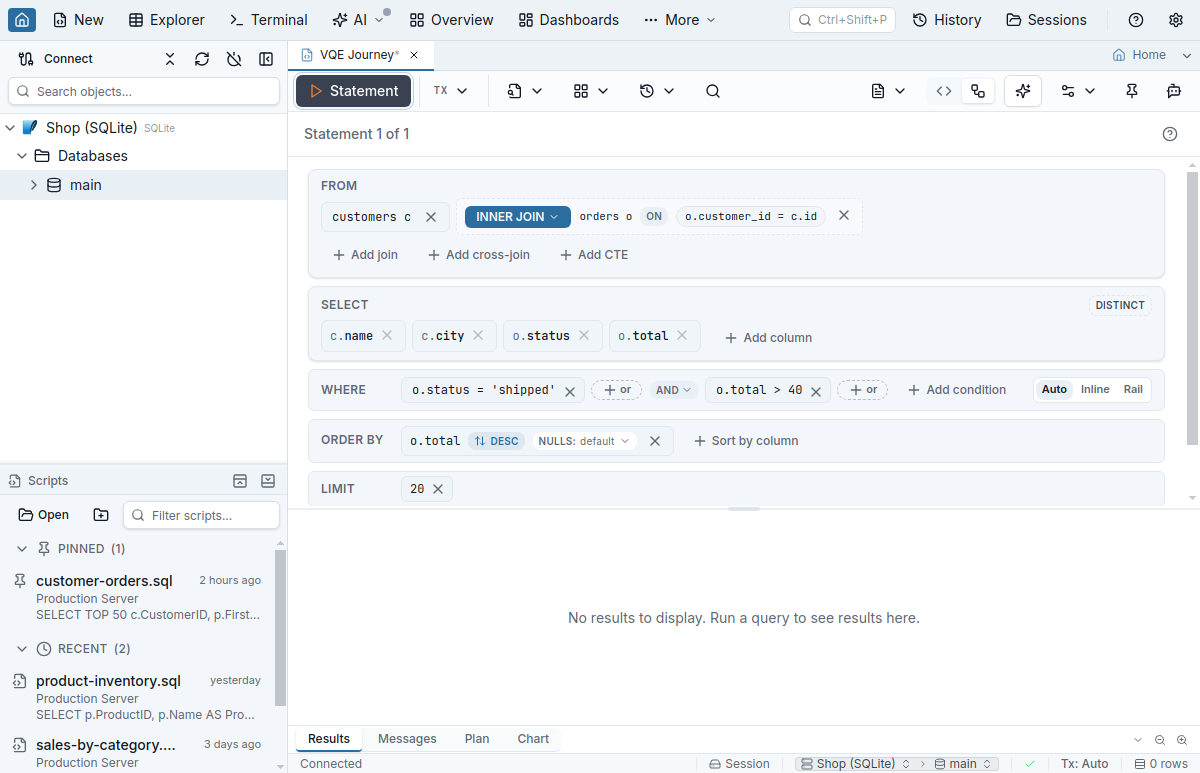
Task: Click the Home icon button
Action: [x=22, y=20]
